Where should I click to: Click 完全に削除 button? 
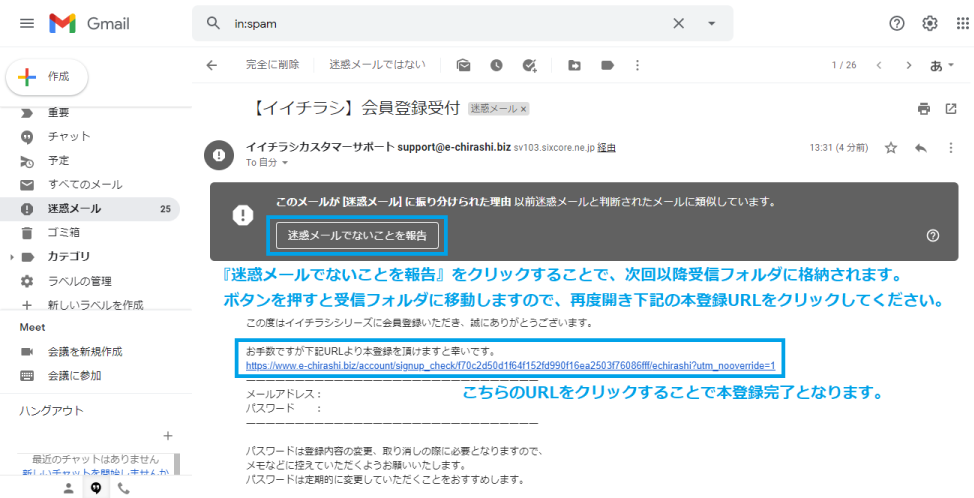pos(272,65)
